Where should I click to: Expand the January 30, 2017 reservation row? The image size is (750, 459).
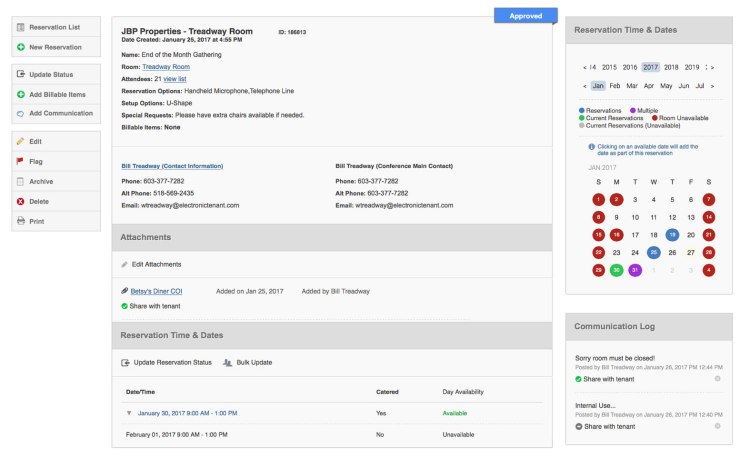pos(128,412)
